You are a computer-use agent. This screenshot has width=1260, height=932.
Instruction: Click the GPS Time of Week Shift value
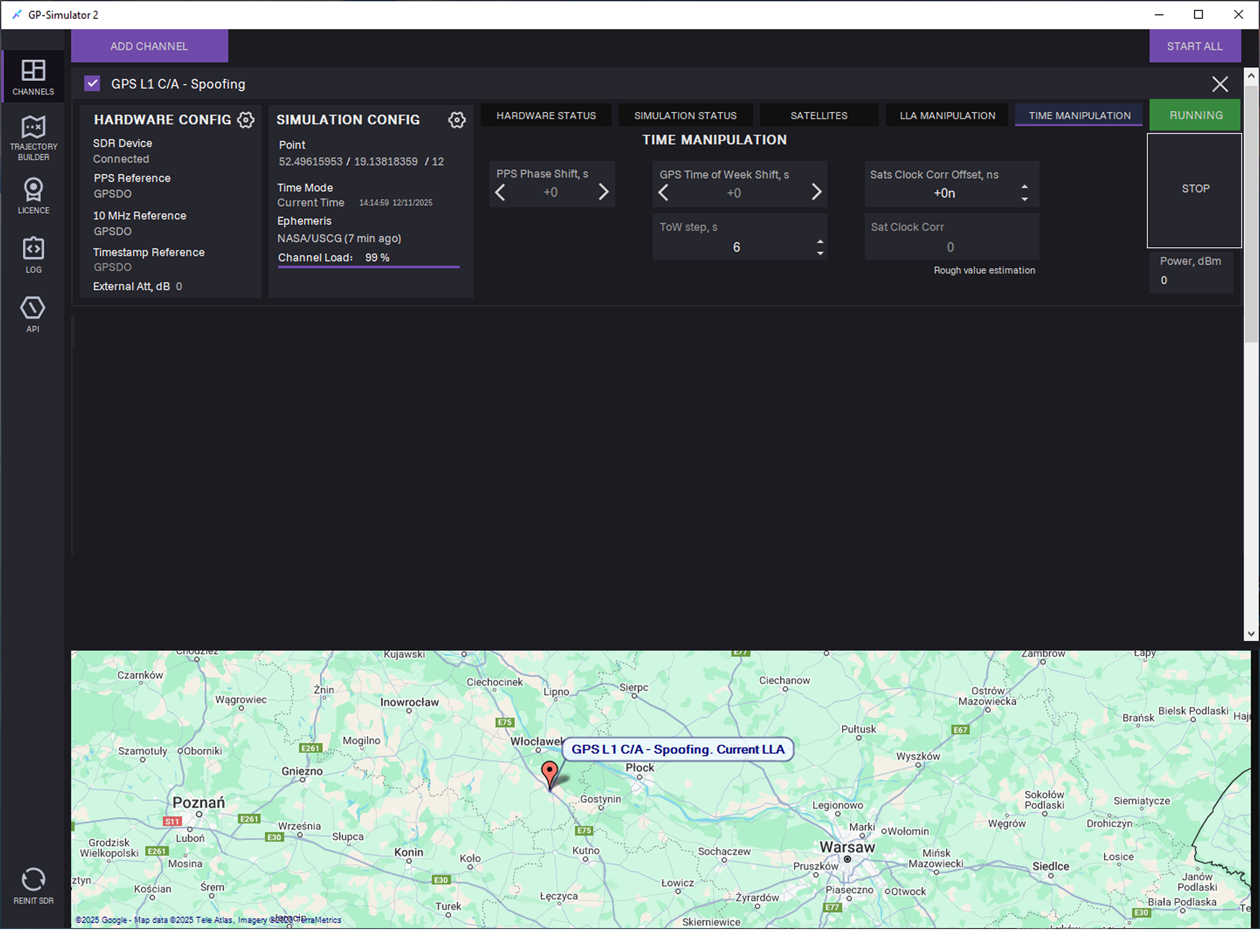click(734, 193)
